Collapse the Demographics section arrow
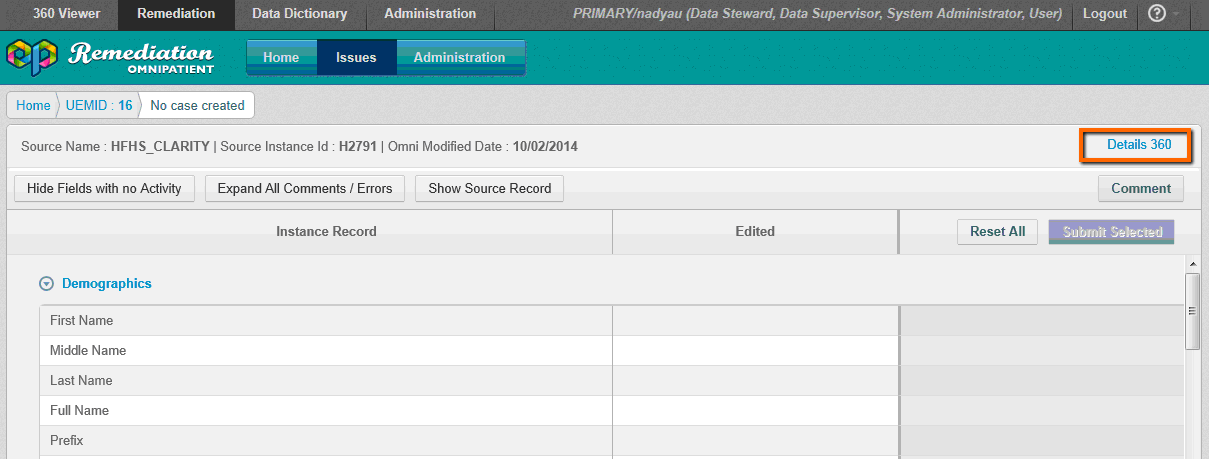The height and width of the screenshot is (459, 1209). coord(45,284)
